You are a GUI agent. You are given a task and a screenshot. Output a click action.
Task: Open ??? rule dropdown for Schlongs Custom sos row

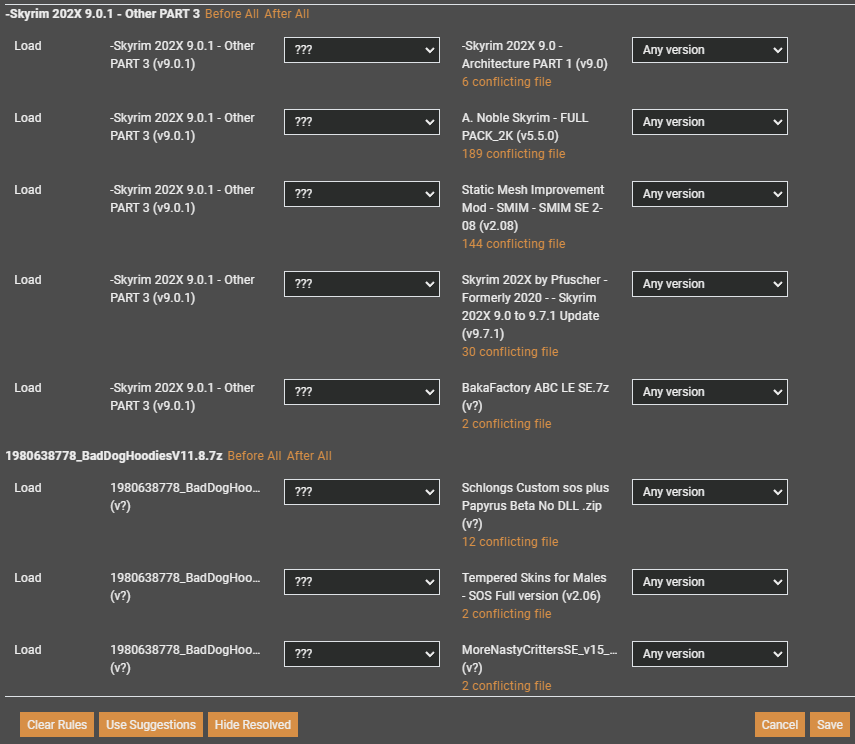pyautogui.click(x=362, y=491)
